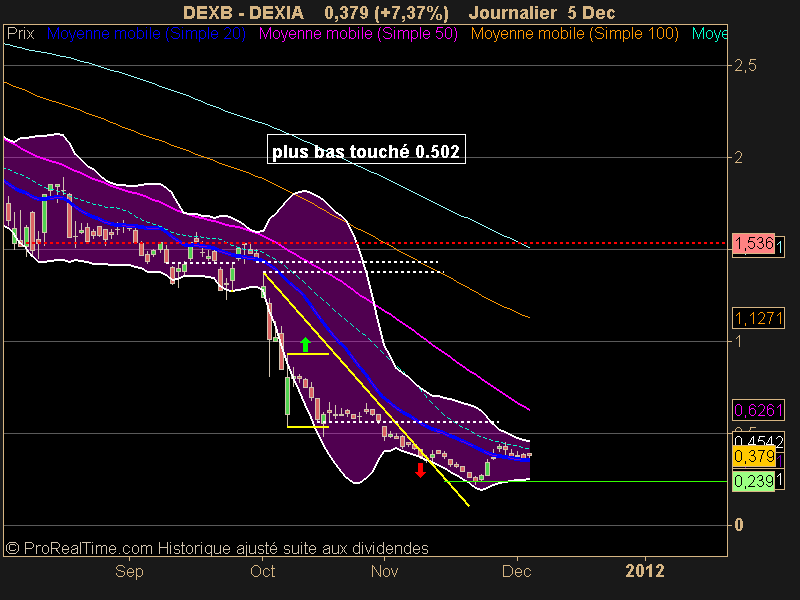
Task: Click the green up arrow marker
Action: (x=305, y=344)
